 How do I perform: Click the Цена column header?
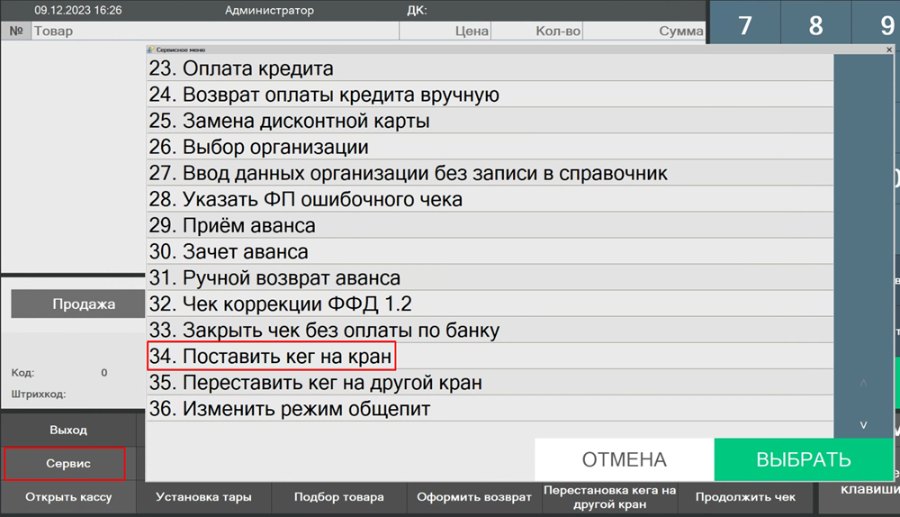click(445, 31)
